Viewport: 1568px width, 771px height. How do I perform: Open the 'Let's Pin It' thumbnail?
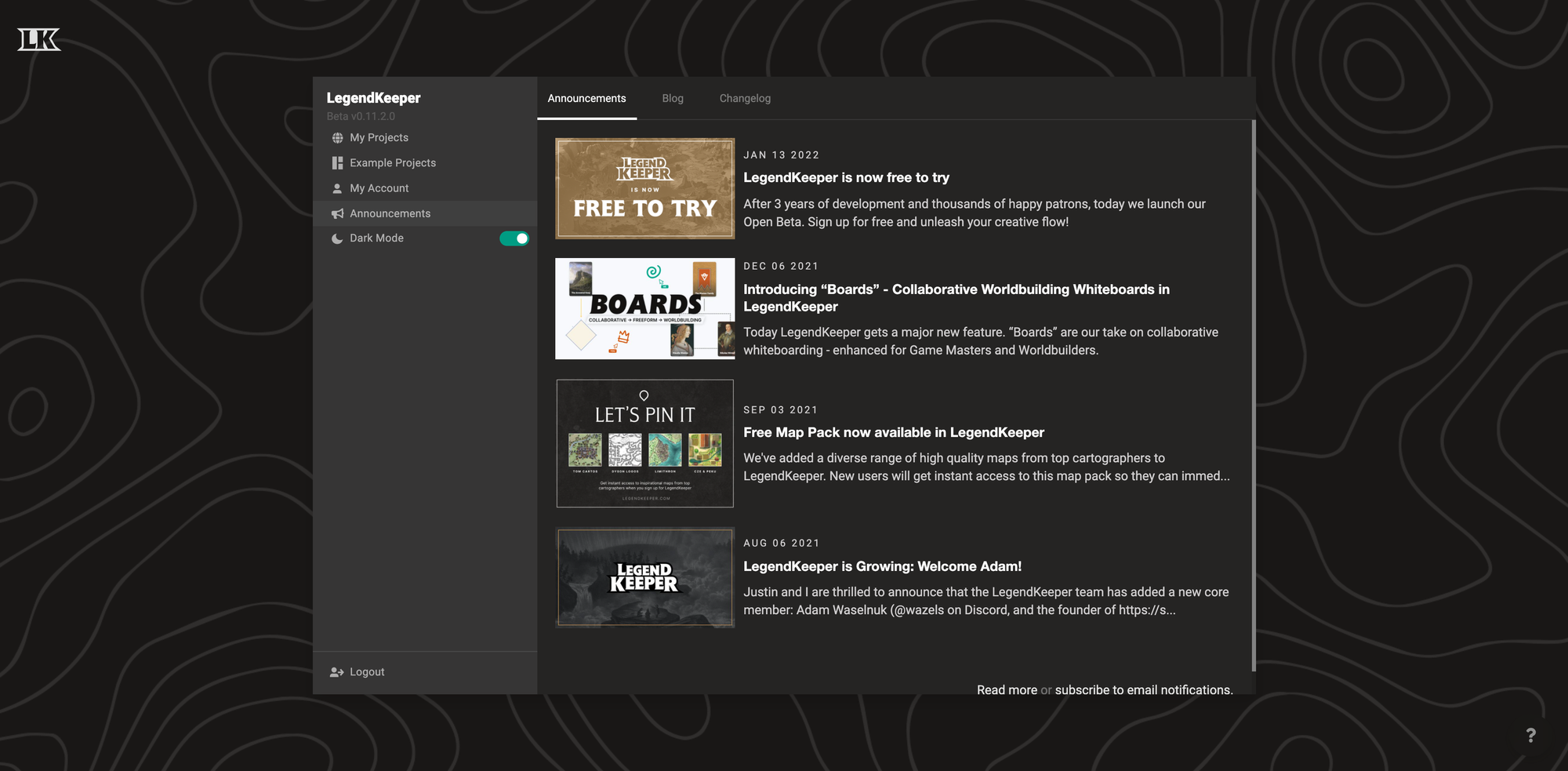point(645,444)
